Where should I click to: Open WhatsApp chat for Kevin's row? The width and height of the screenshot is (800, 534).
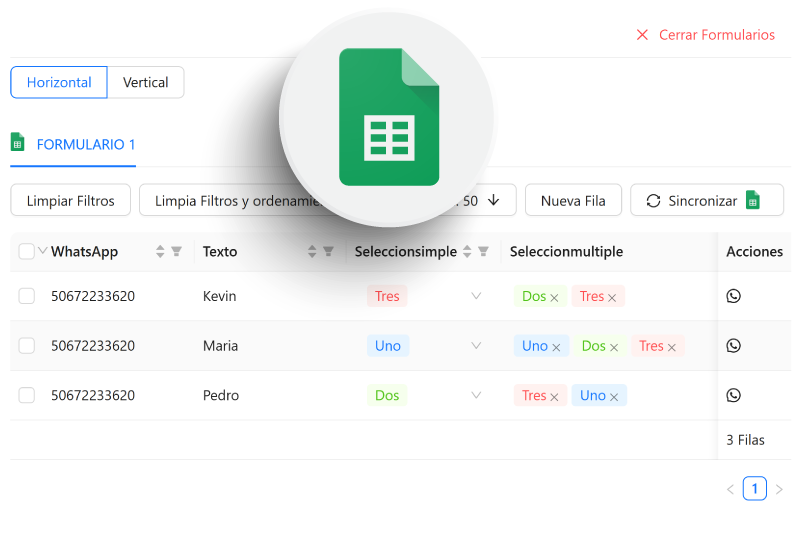[733, 296]
